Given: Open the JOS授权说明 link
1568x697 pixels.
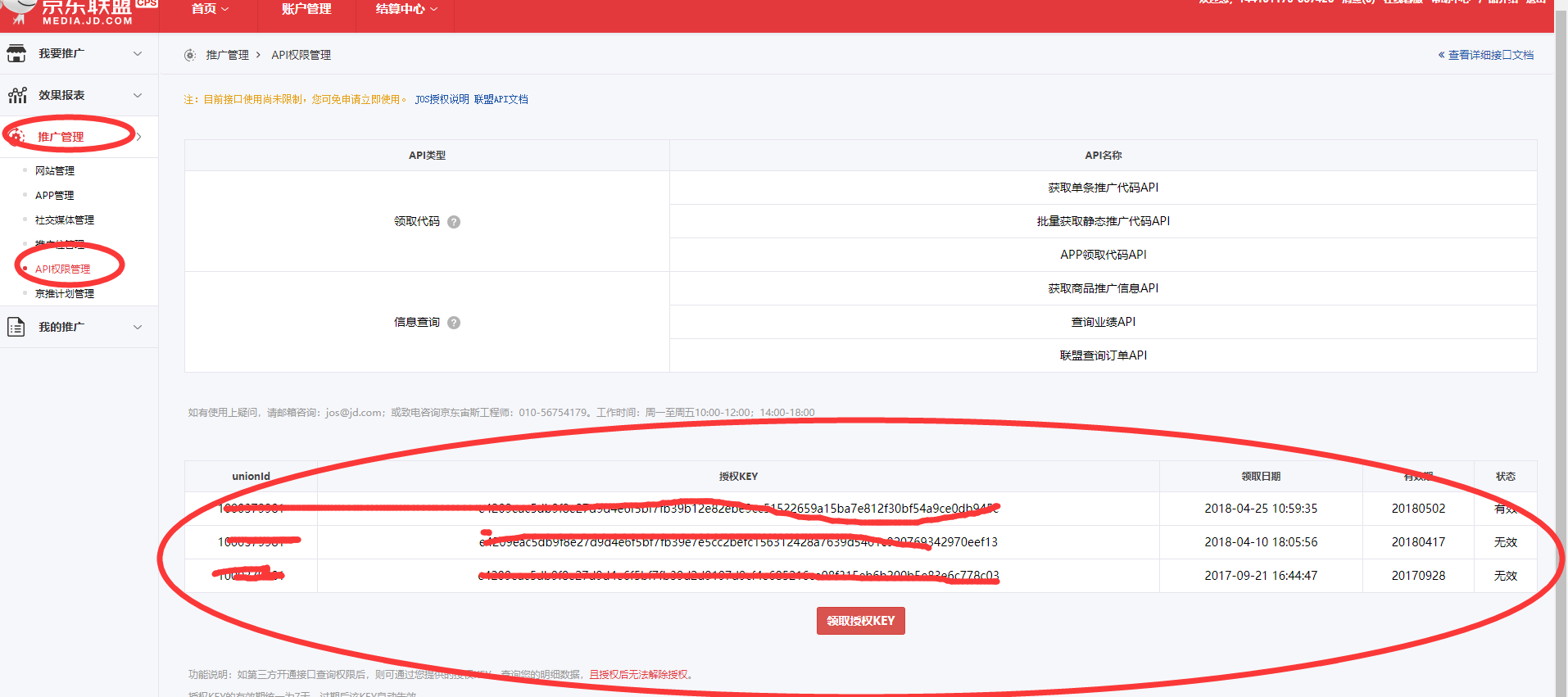Looking at the screenshot, I should 442,99.
